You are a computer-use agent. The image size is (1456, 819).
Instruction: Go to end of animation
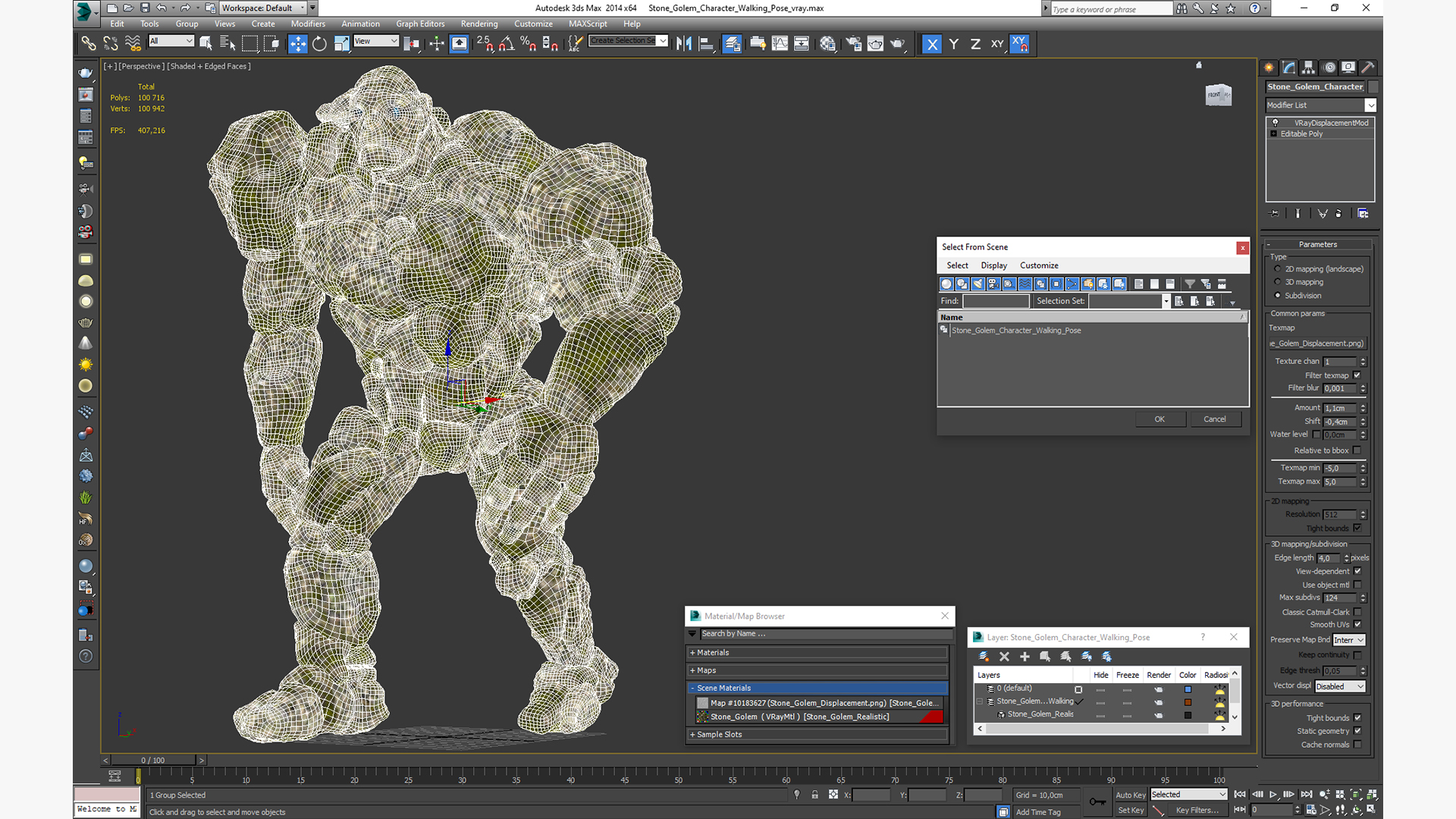tap(1306, 795)
